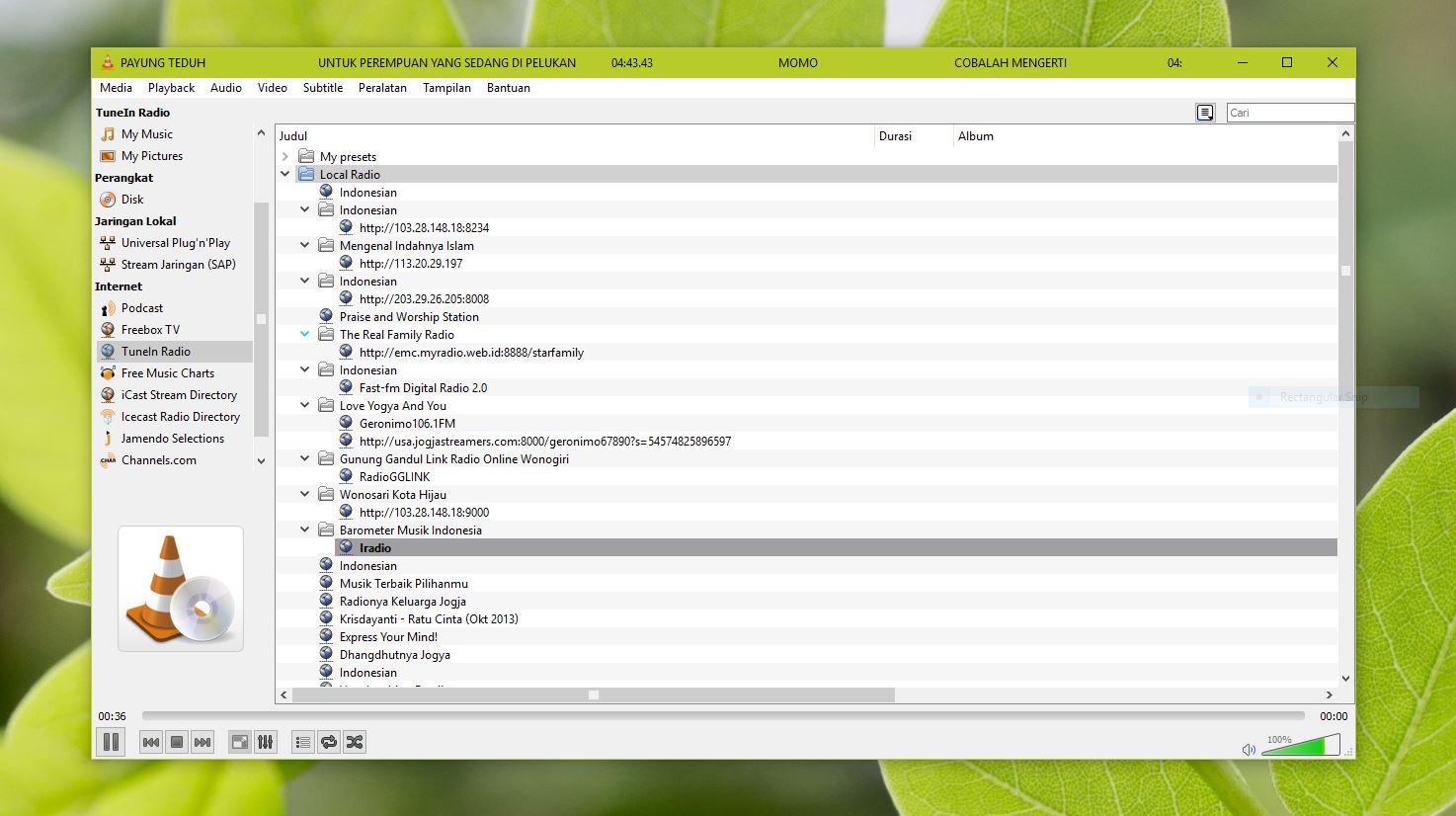Click the Cari search field
The width and height of the screenshot is (1456, 816).
[1290, 113]
